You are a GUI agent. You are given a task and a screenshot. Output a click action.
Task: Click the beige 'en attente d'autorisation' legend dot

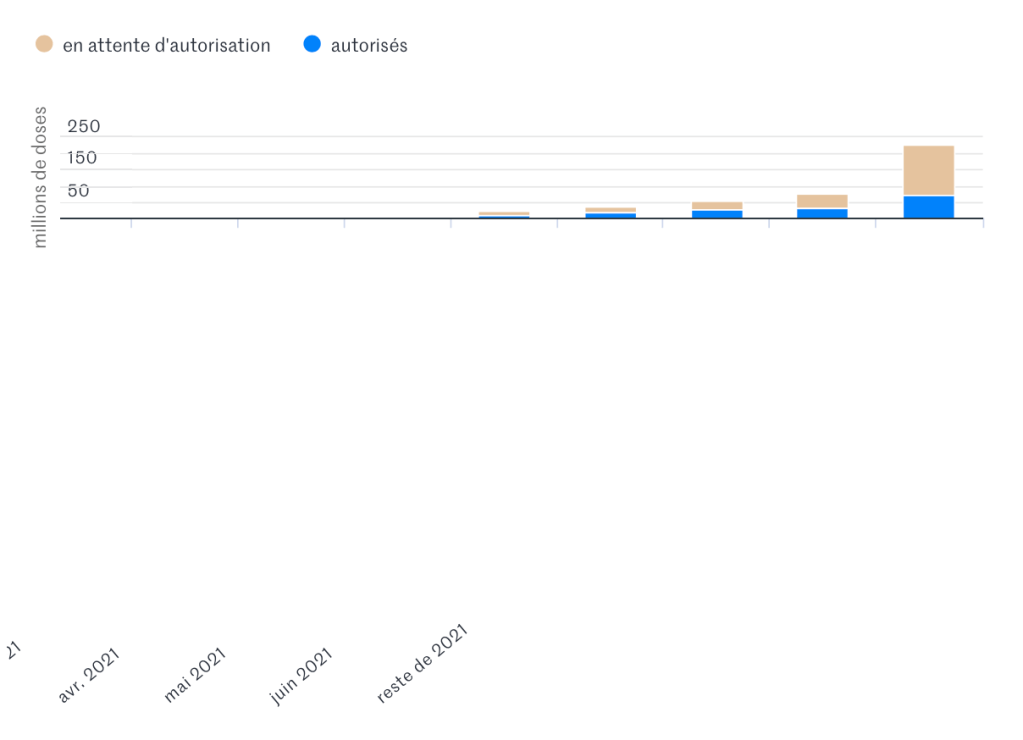pos(44,44)
